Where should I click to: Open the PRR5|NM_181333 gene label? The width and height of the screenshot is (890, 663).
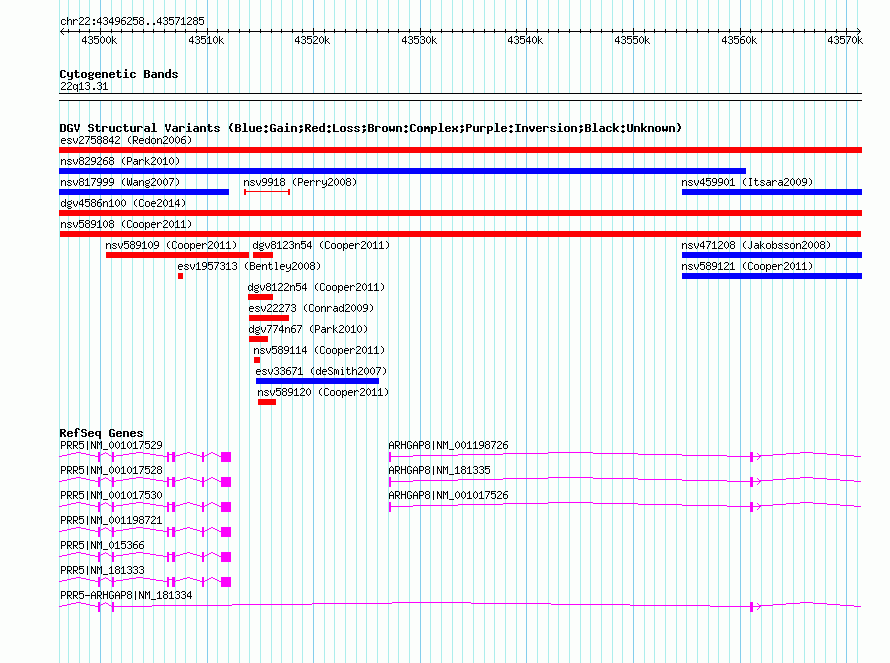click(x=102, y=570)
